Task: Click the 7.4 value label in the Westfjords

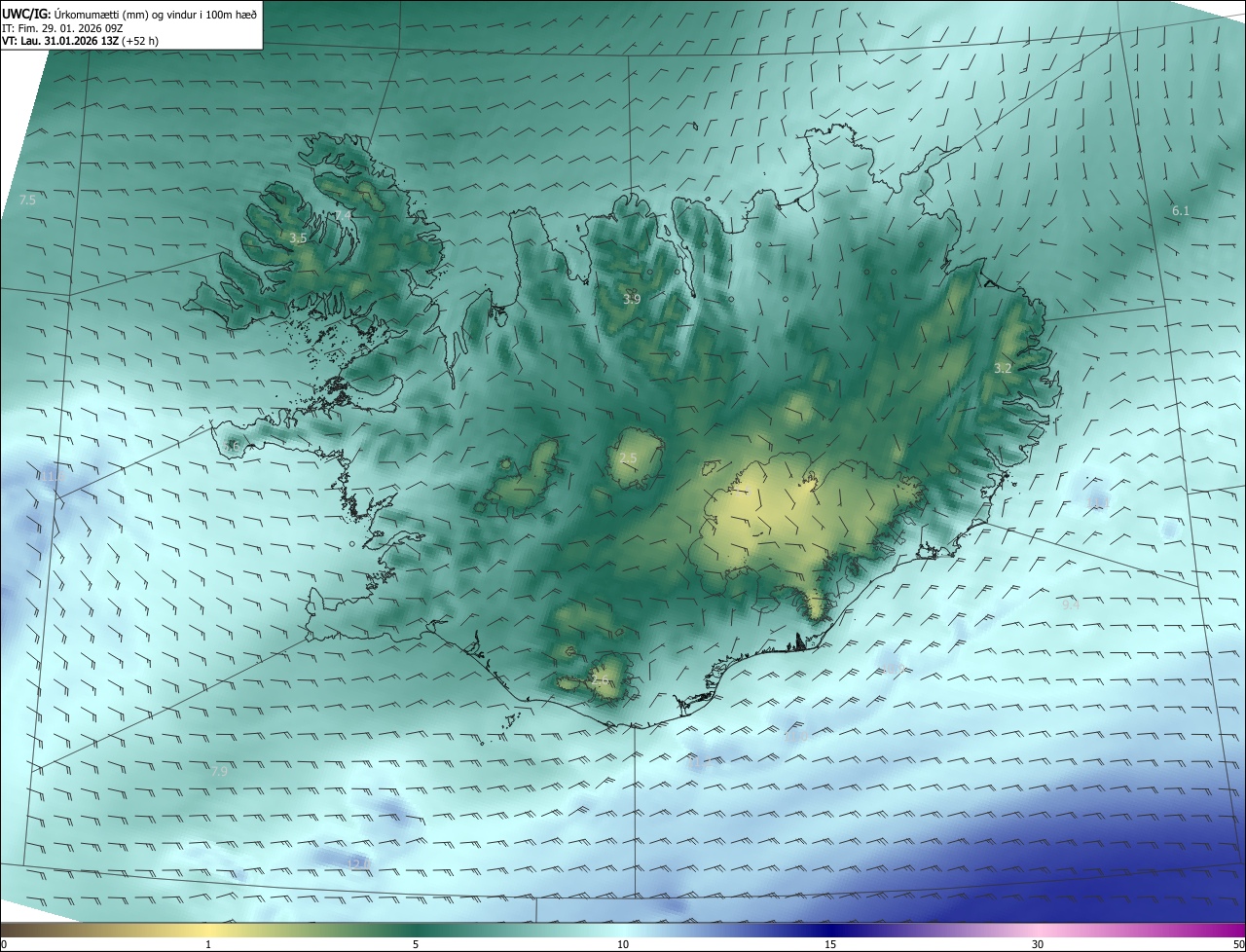Action: point(344,215)
